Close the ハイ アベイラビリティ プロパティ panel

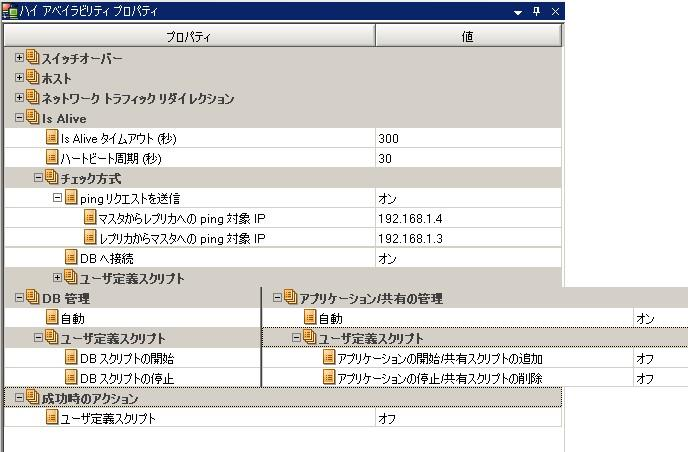click(x=555, y=11)
